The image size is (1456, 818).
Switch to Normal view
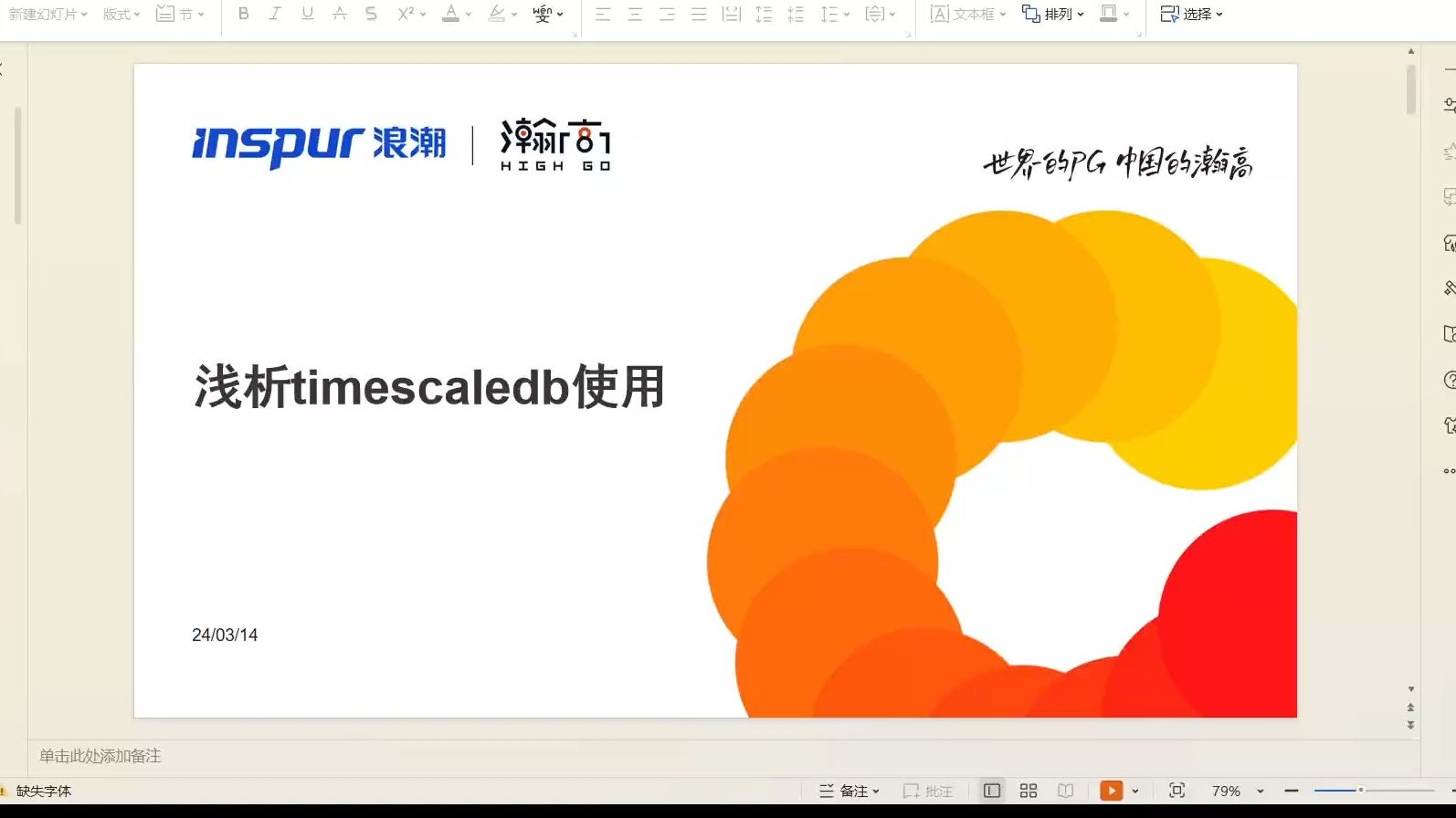pyautogui.click(x=992, y=791)
